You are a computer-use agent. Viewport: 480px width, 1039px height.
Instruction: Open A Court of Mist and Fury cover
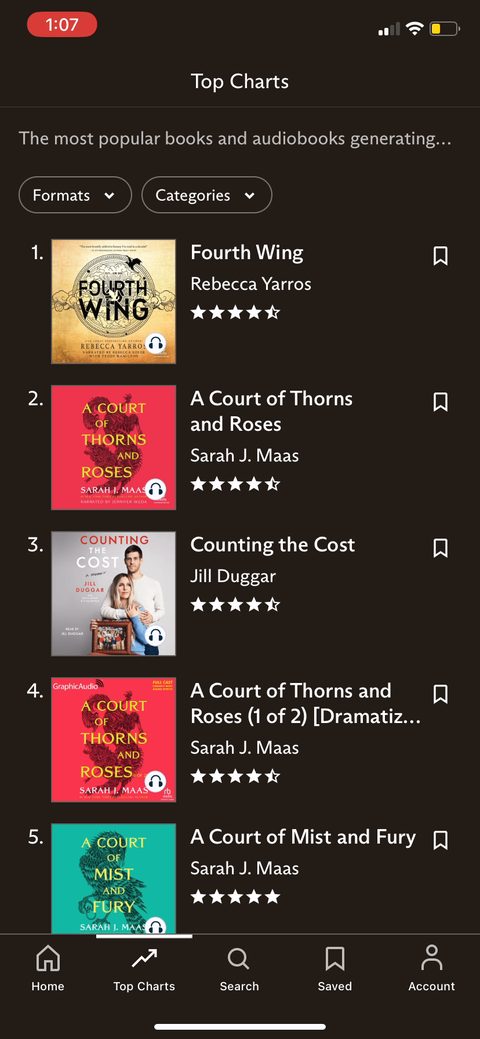click(113, 879)
